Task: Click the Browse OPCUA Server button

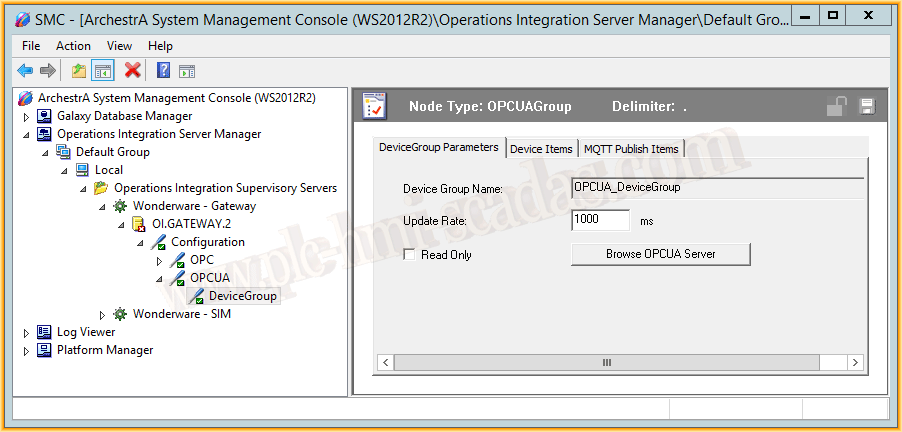Action: coord(660,254)
